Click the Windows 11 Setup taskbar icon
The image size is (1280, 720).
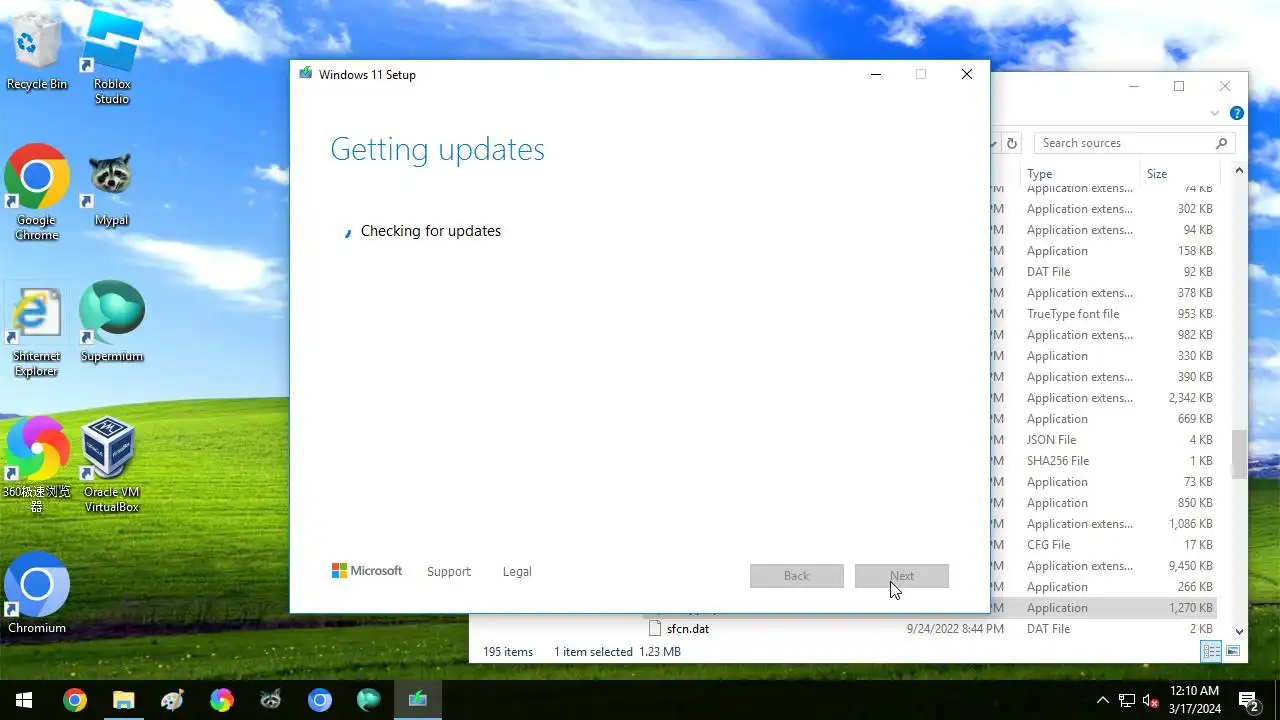click(x=417, y=700)
